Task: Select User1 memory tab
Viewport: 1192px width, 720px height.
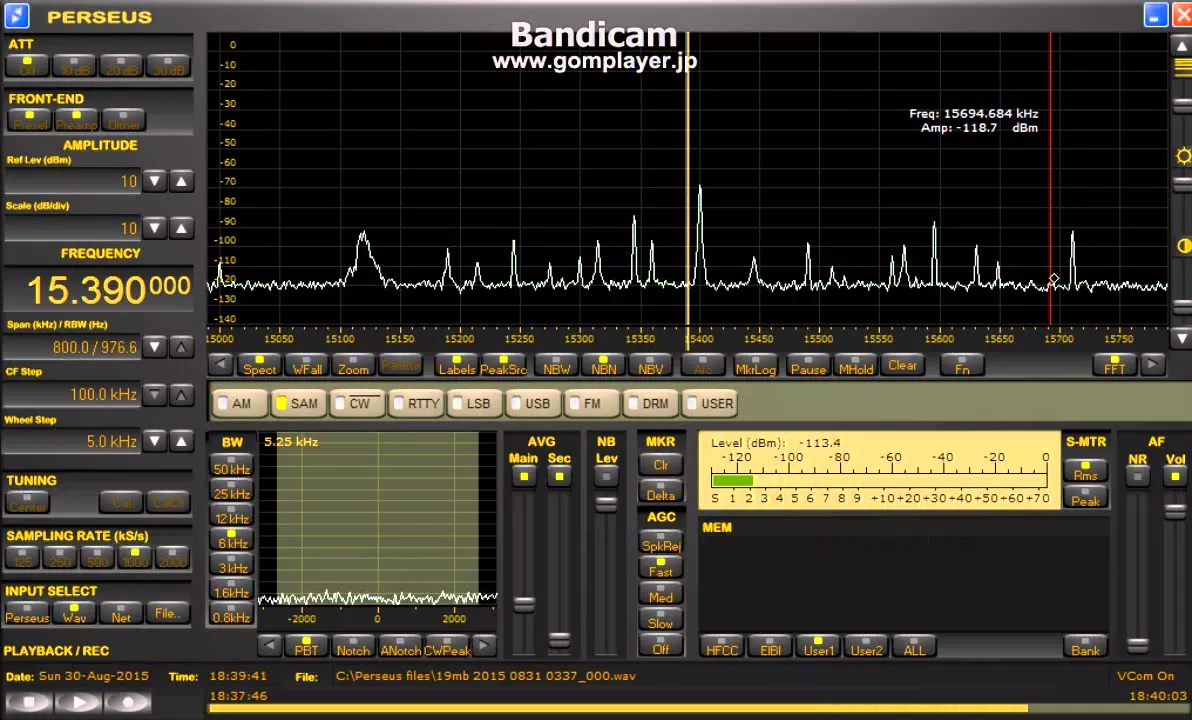Action: tap(818, 646)
